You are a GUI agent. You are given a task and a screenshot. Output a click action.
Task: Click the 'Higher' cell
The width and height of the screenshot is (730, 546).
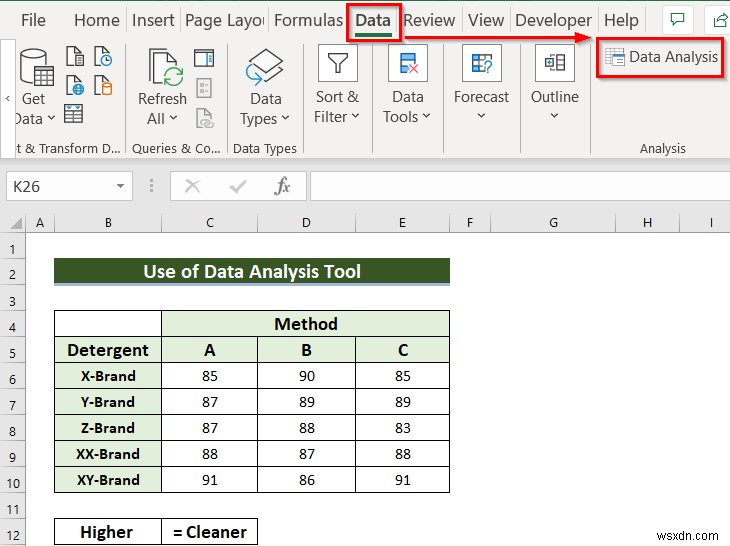click(108, 532)
